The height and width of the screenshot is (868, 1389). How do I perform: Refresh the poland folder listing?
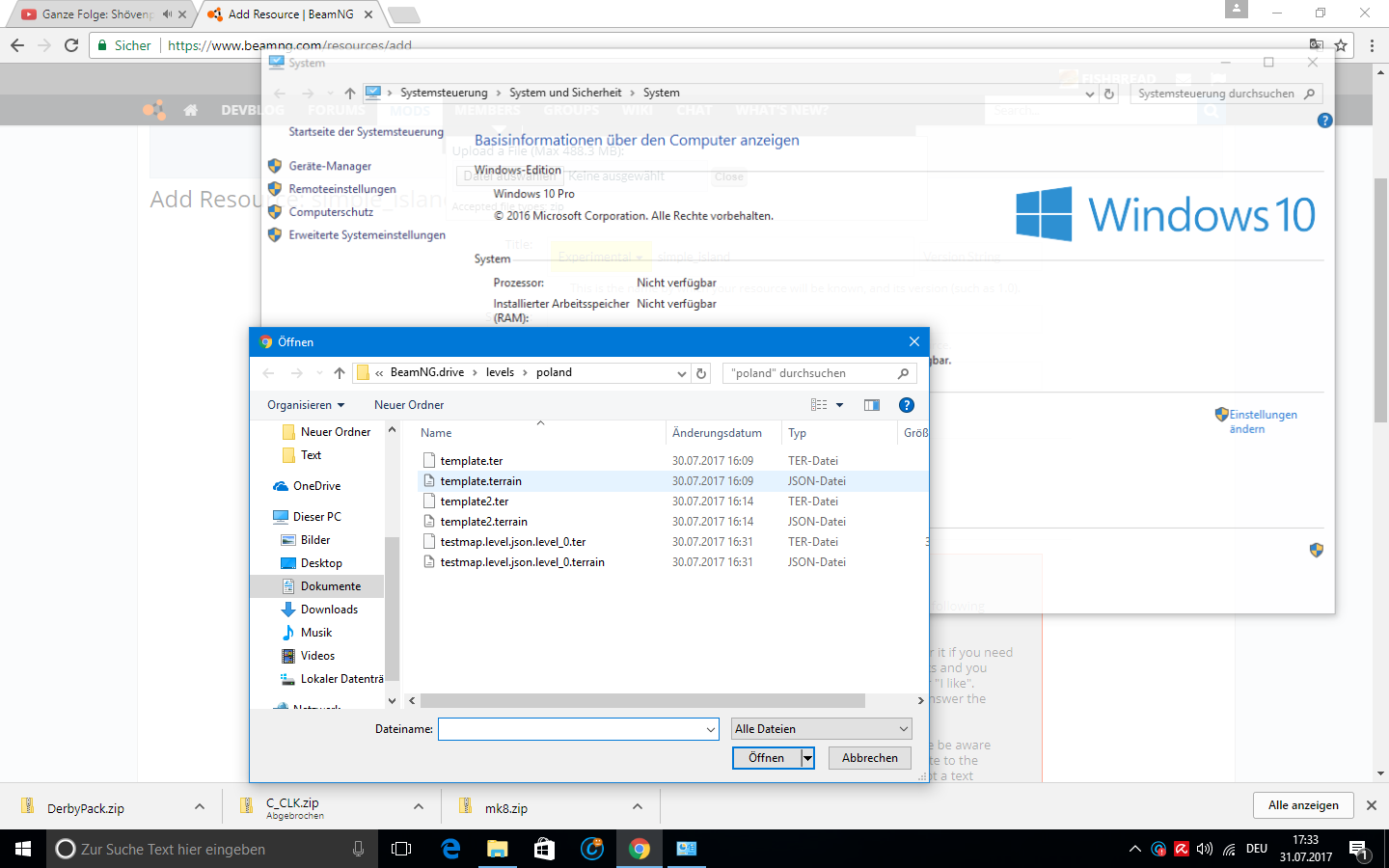(701, 373)
